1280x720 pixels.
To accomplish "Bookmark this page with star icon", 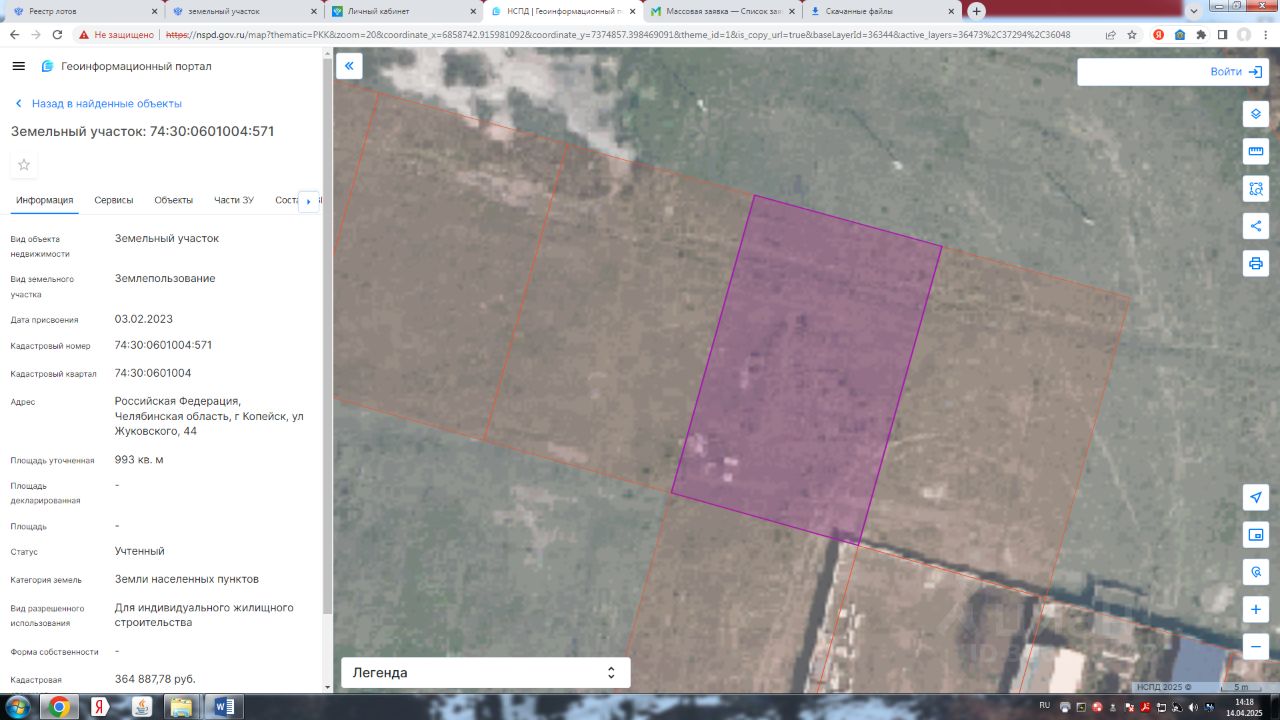I will pos(1132,34).
